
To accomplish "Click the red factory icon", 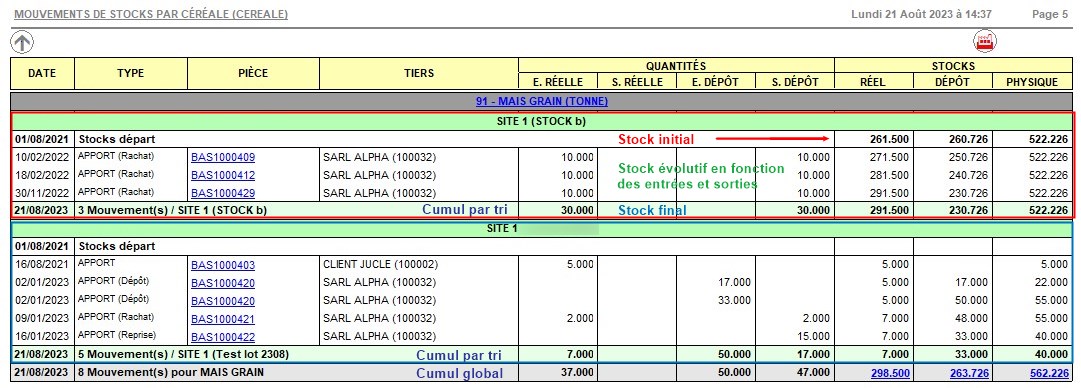I will pyautogui.click(x=985, y=42).
